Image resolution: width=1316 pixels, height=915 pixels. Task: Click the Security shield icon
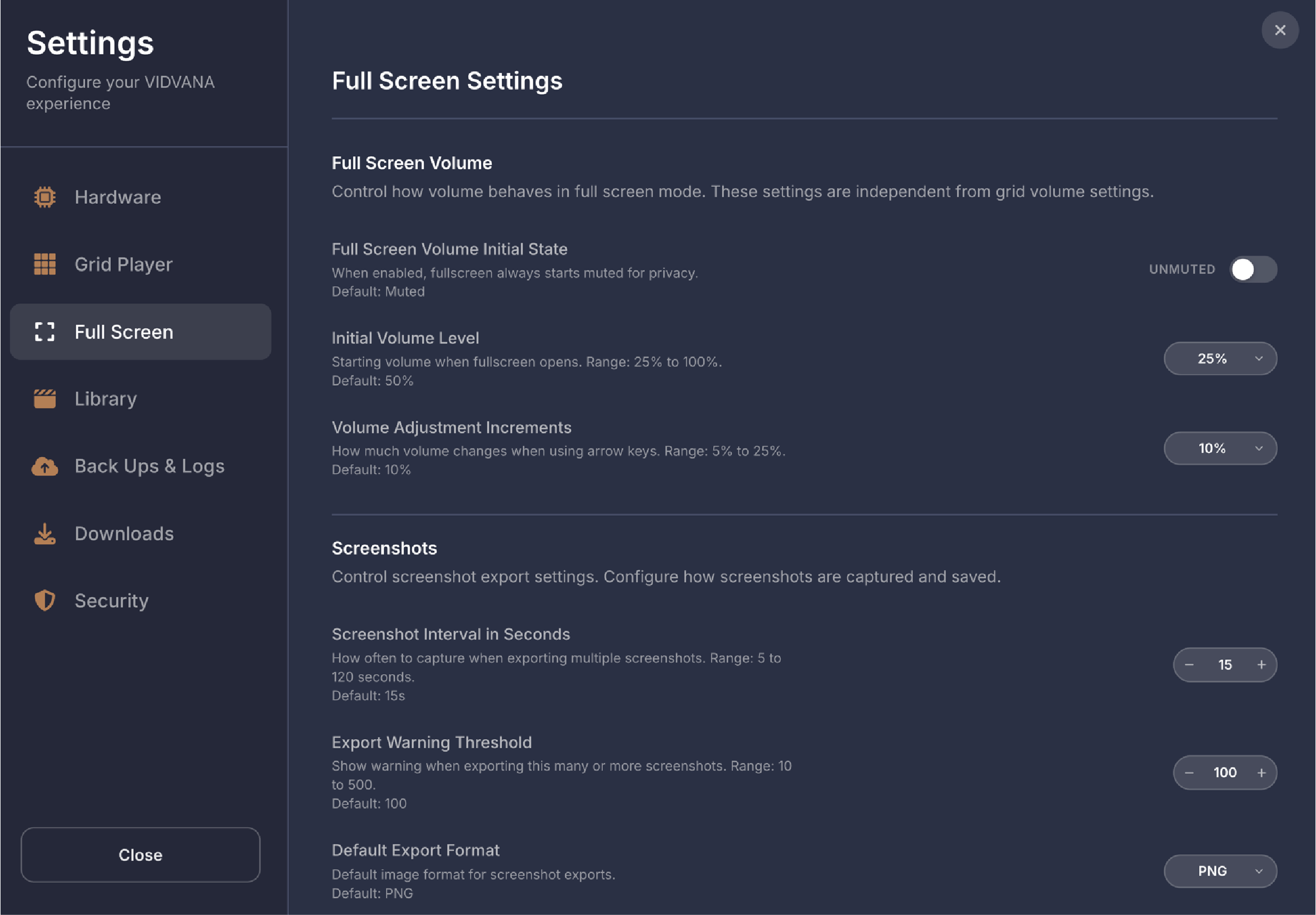(45, 601)
